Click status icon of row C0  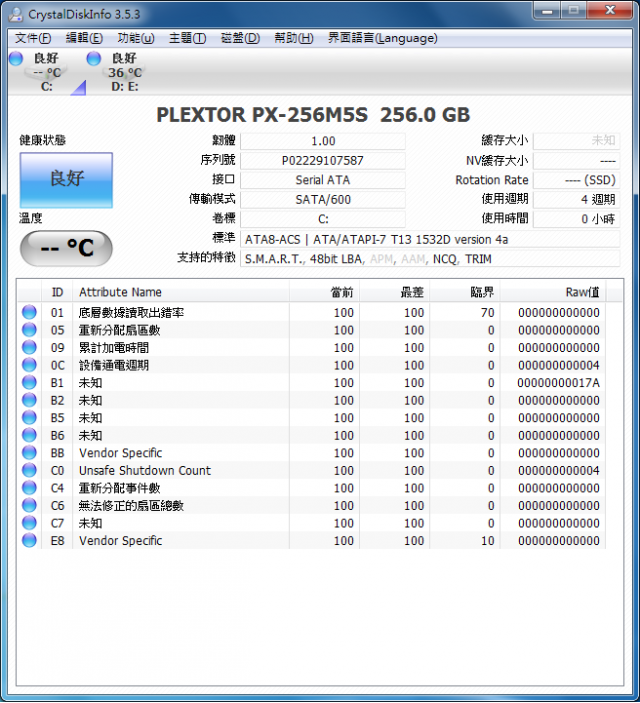(29, 470)
